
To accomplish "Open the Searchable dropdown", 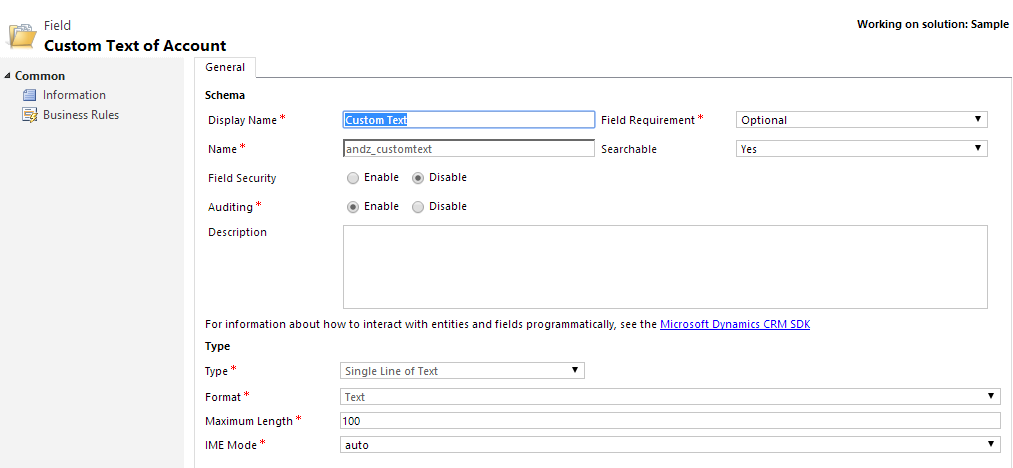I will click(861, 149).
